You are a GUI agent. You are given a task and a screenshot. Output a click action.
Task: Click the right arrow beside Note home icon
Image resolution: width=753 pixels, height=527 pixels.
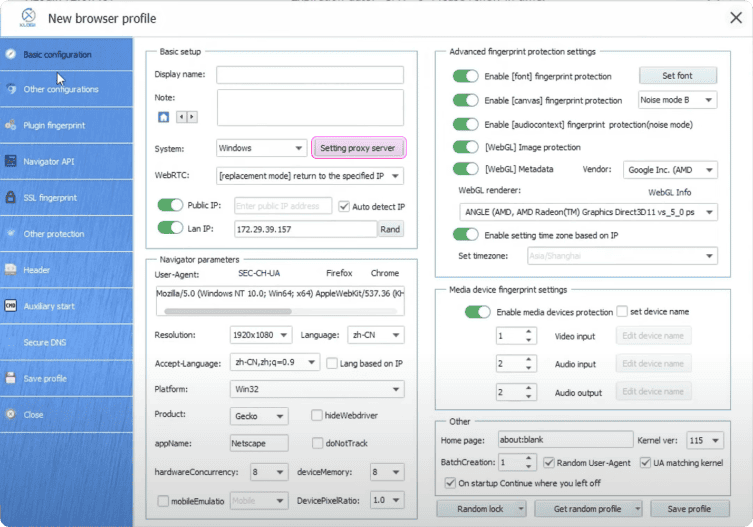(x=192, y=117)
